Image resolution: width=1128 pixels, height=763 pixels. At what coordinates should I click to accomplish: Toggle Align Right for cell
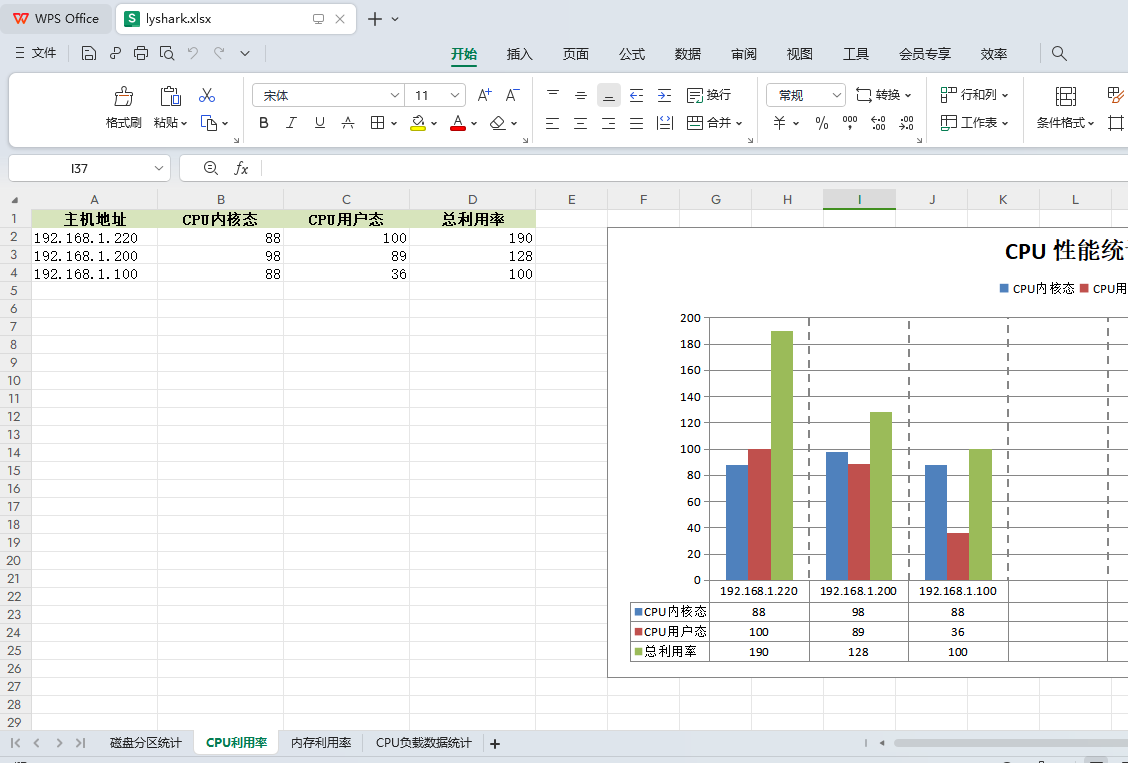point(609,123)
